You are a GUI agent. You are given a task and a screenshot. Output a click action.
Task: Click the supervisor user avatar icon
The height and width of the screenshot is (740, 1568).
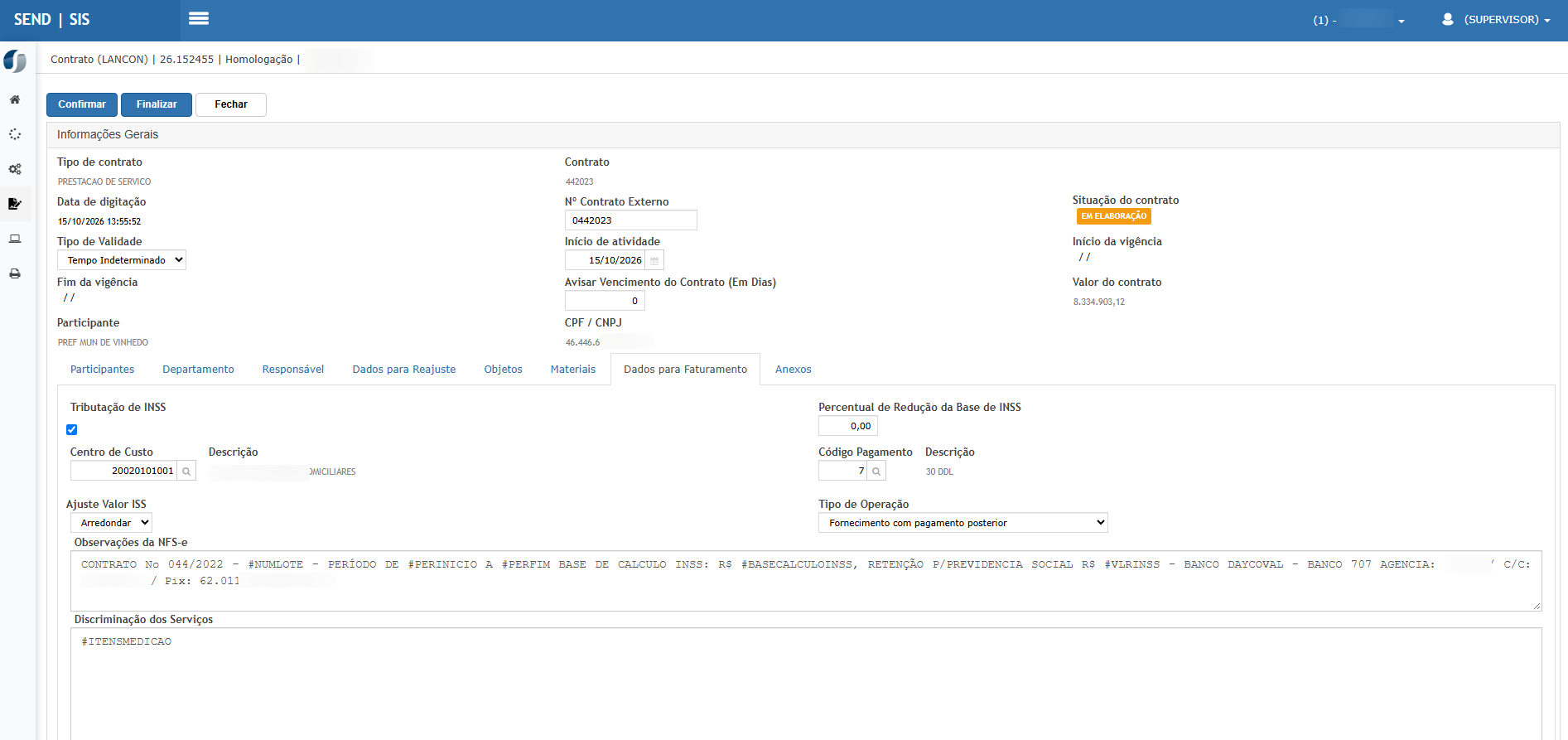pos(1448,19)
